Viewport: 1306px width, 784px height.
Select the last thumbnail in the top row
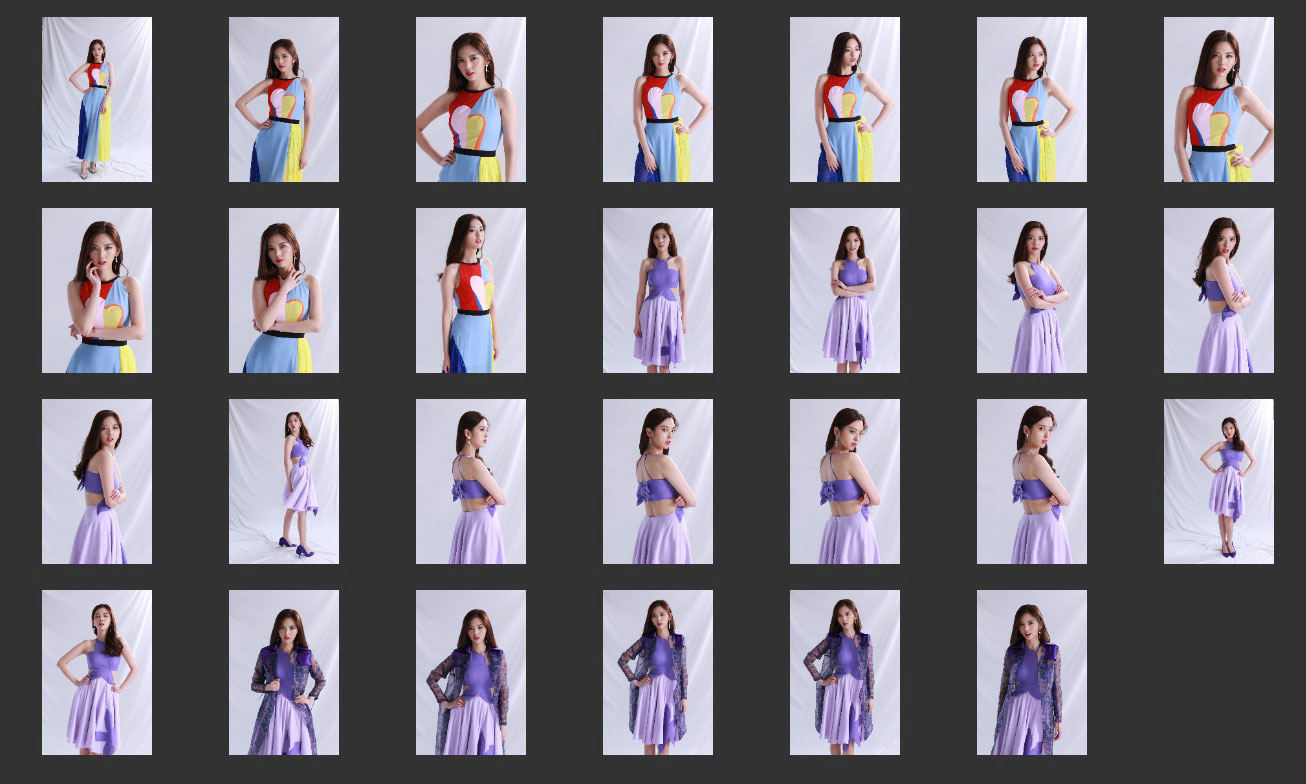point(1218,99)
